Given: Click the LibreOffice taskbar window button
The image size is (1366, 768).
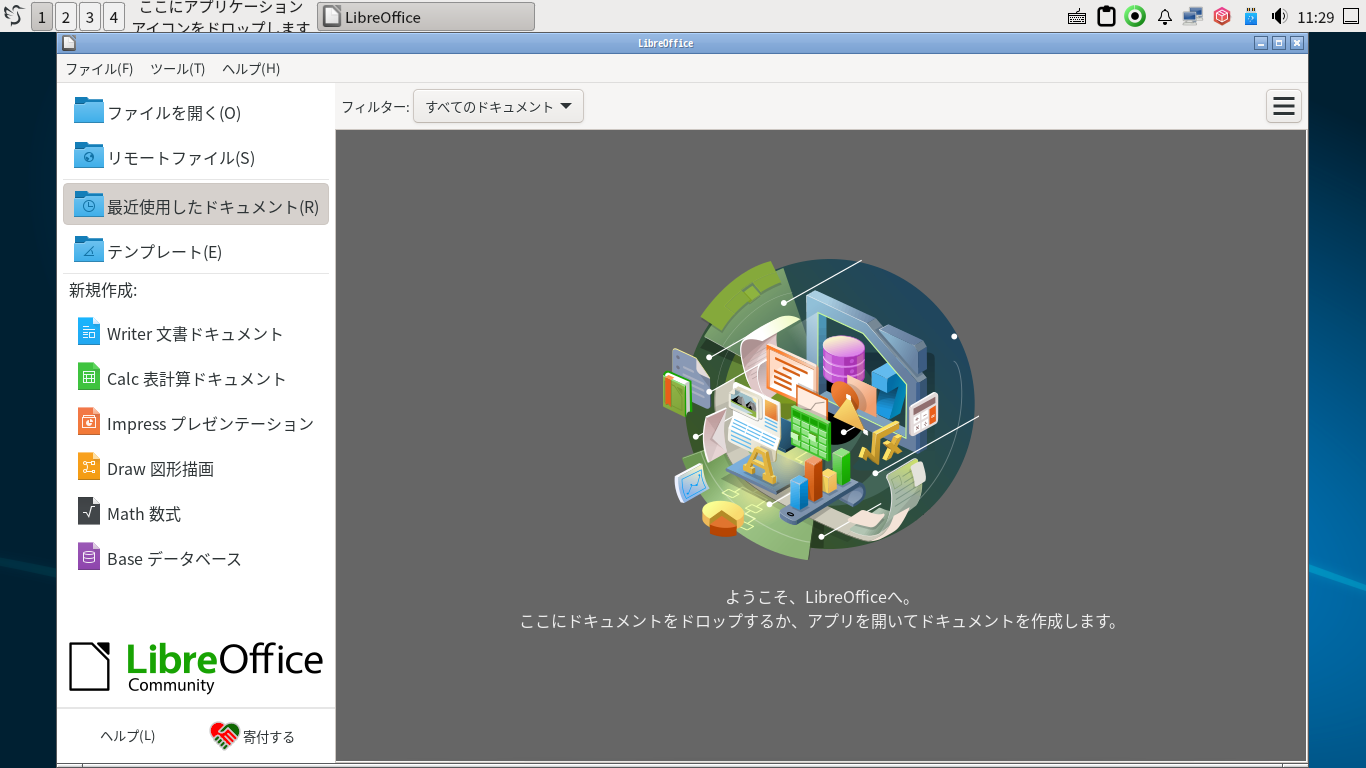Looking at the screenshot, I should tap(426, 17).
